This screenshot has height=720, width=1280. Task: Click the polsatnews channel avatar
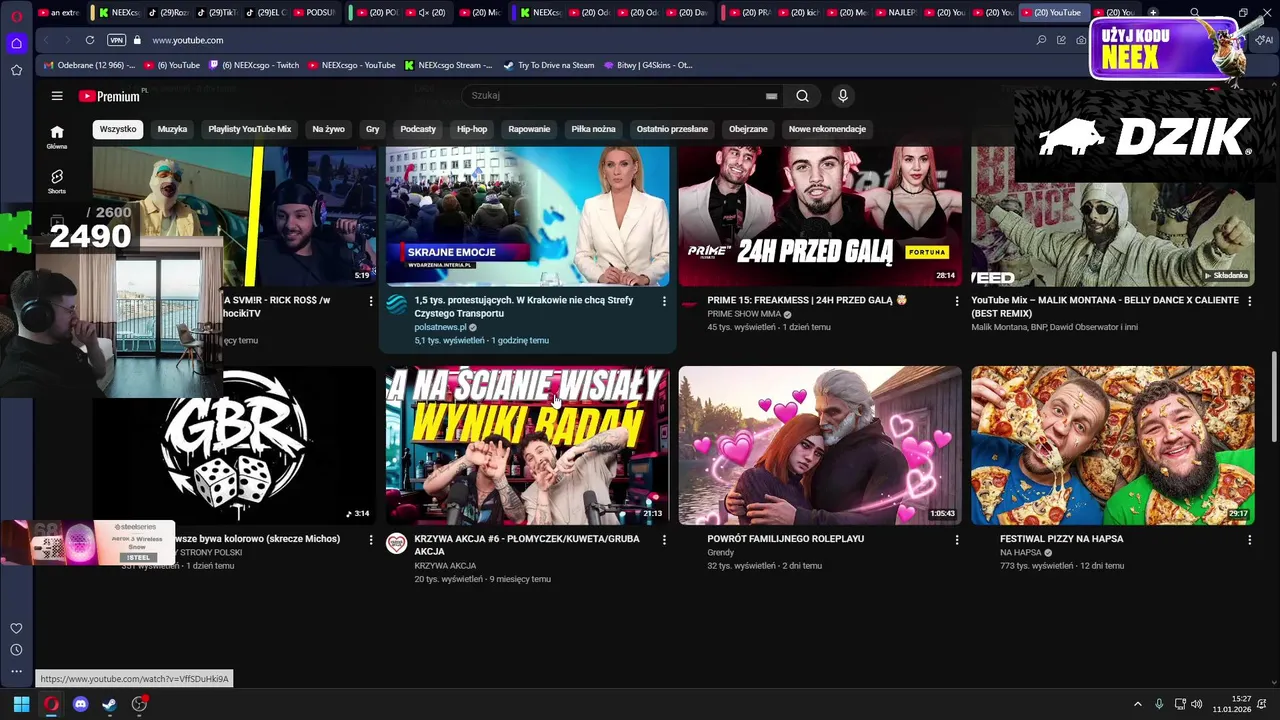[396, 304]
